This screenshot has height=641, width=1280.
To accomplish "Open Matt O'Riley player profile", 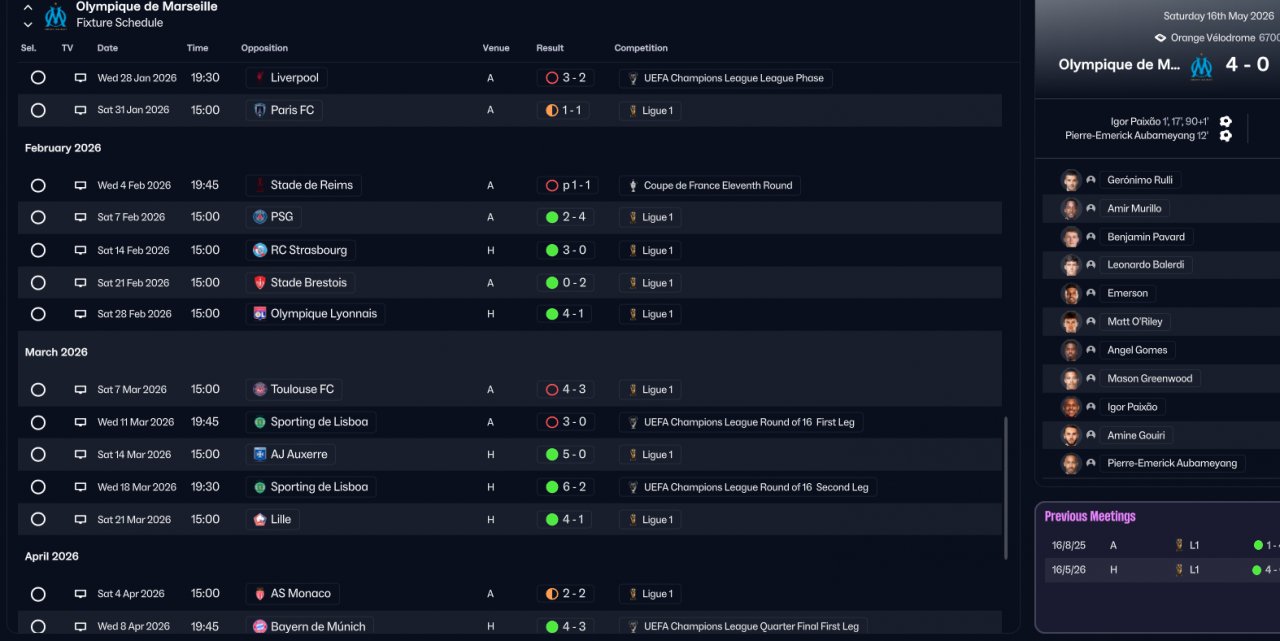I will (x=1135, y=322).
